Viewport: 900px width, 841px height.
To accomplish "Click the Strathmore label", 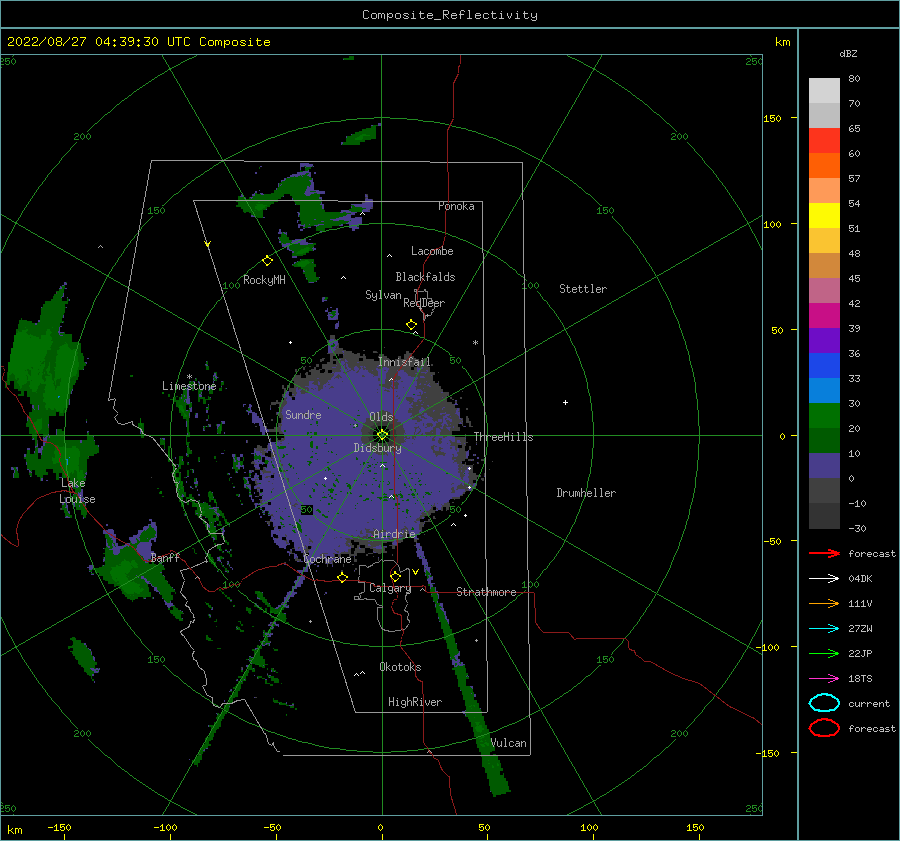I will coord(486,592).
